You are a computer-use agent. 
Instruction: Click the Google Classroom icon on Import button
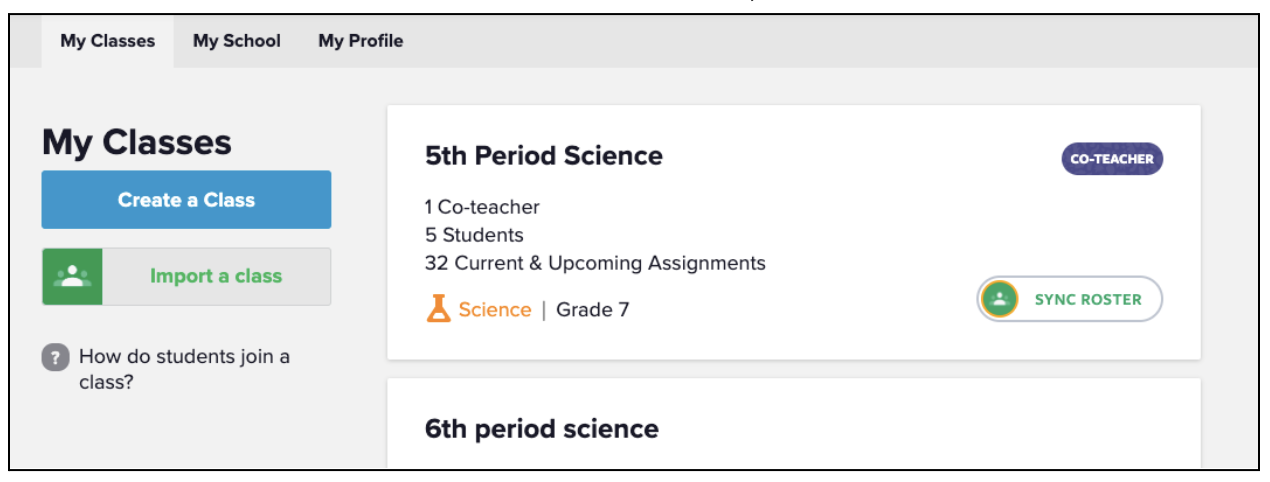[x=72, y=277]
